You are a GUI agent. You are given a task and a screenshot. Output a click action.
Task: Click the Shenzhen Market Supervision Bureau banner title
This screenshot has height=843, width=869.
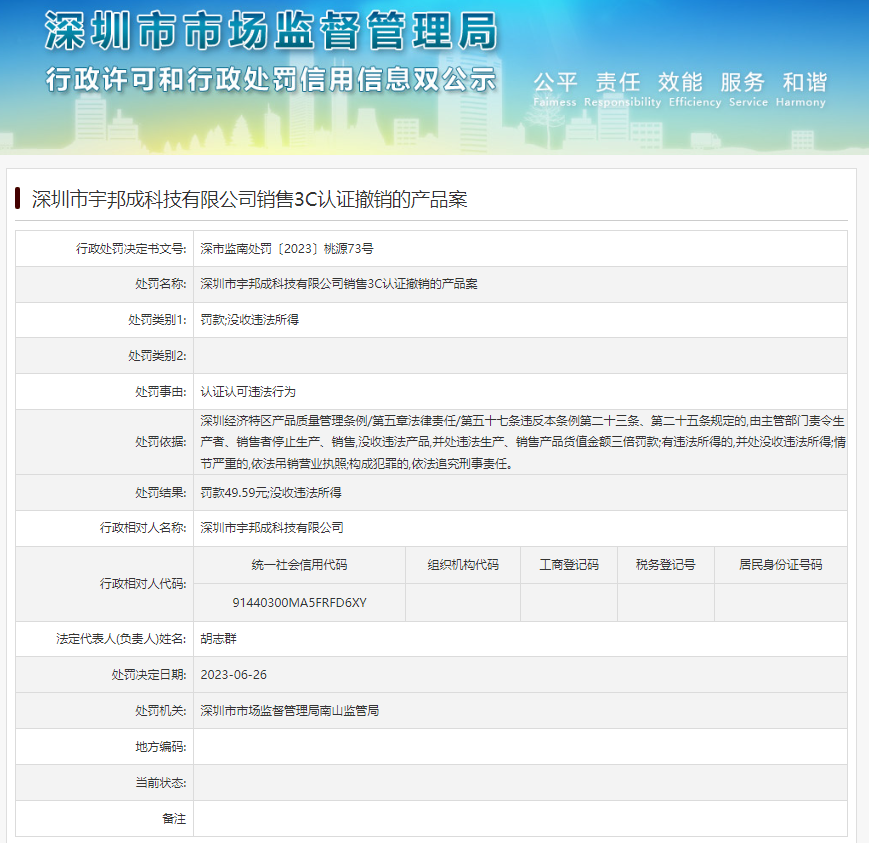click(271, 32)
